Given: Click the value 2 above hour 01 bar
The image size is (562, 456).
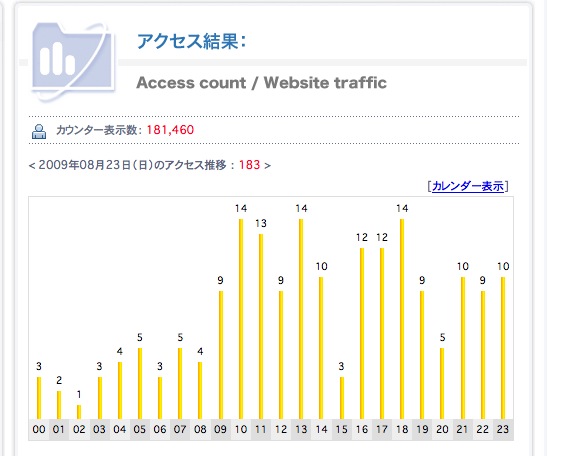Looking at the screenshot, I should tap(59, 380).
